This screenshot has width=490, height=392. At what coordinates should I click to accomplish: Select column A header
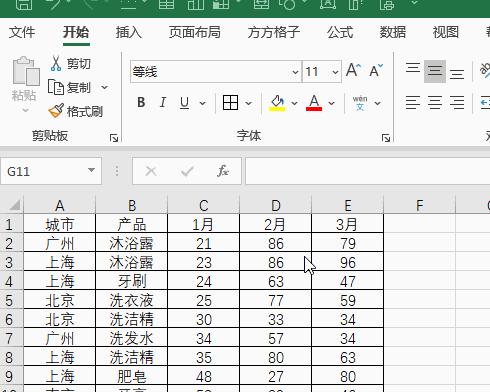tap(60, 205)
